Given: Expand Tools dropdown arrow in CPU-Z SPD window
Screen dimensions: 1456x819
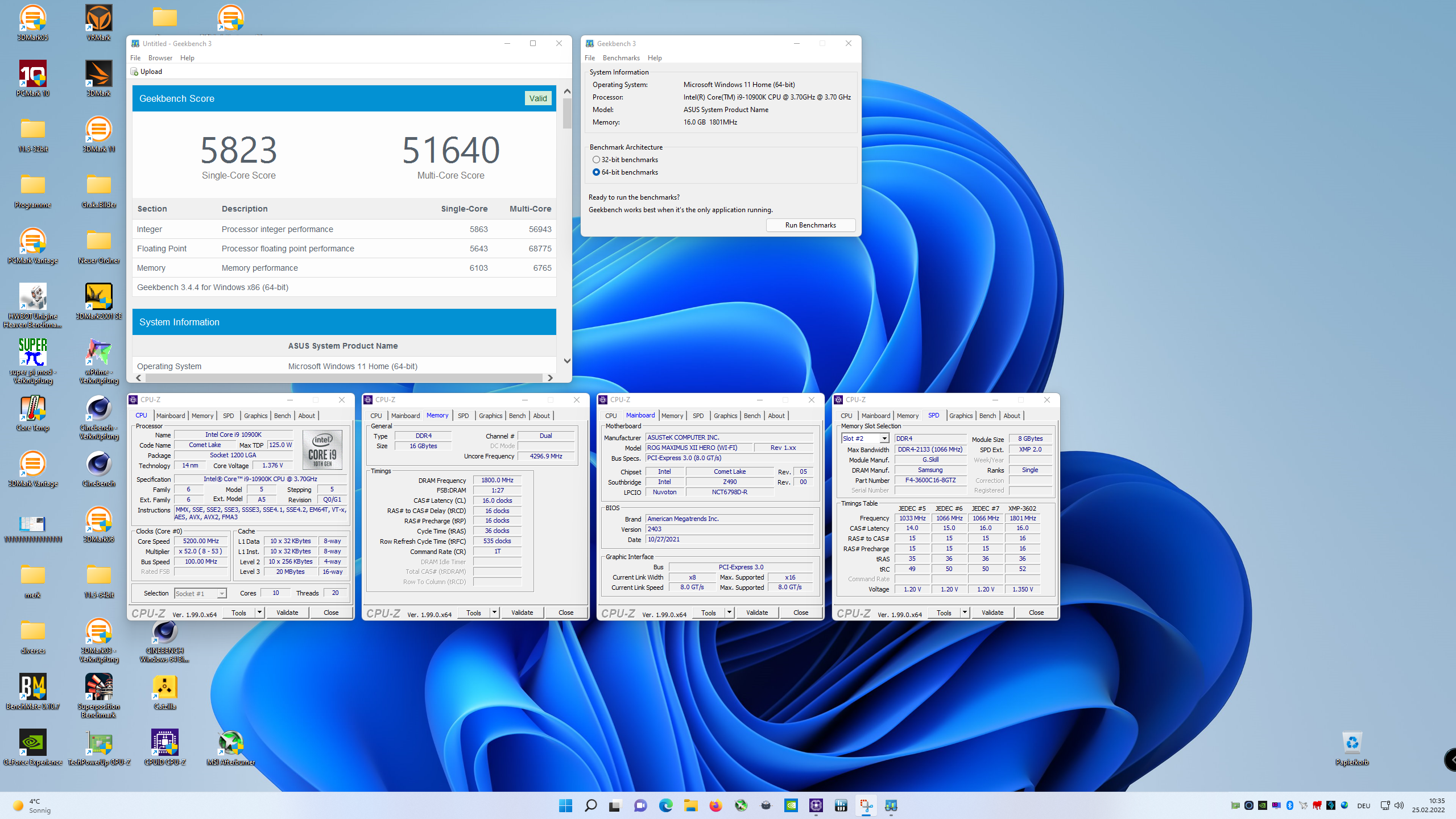Looking at the screenshot, I should (965, 613).
